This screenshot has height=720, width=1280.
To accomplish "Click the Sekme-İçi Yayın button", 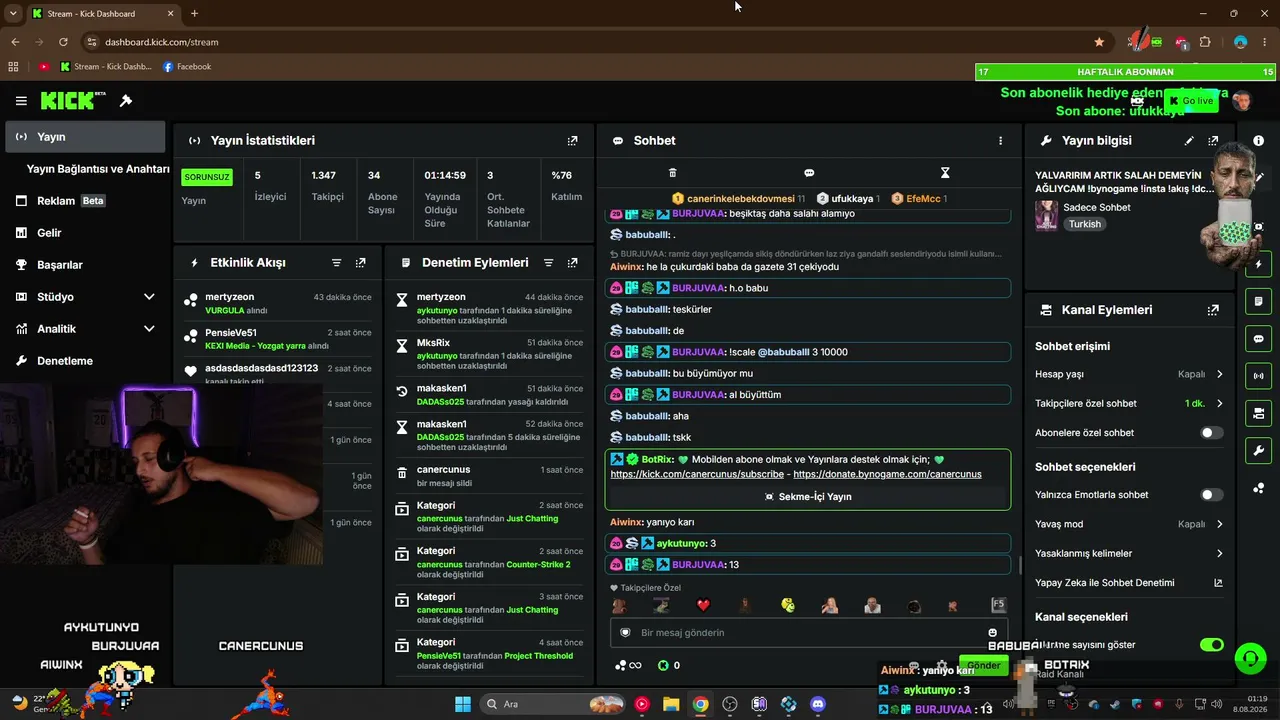I will (808, 496).
